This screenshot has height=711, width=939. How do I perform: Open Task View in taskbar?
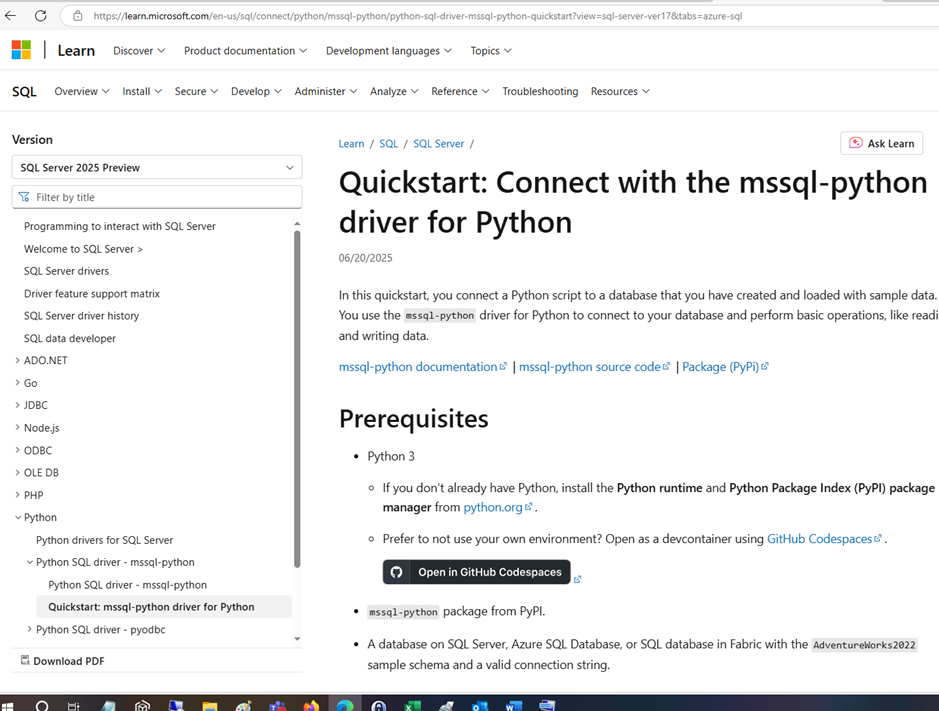pyautogui.click(x=74, y=706)
